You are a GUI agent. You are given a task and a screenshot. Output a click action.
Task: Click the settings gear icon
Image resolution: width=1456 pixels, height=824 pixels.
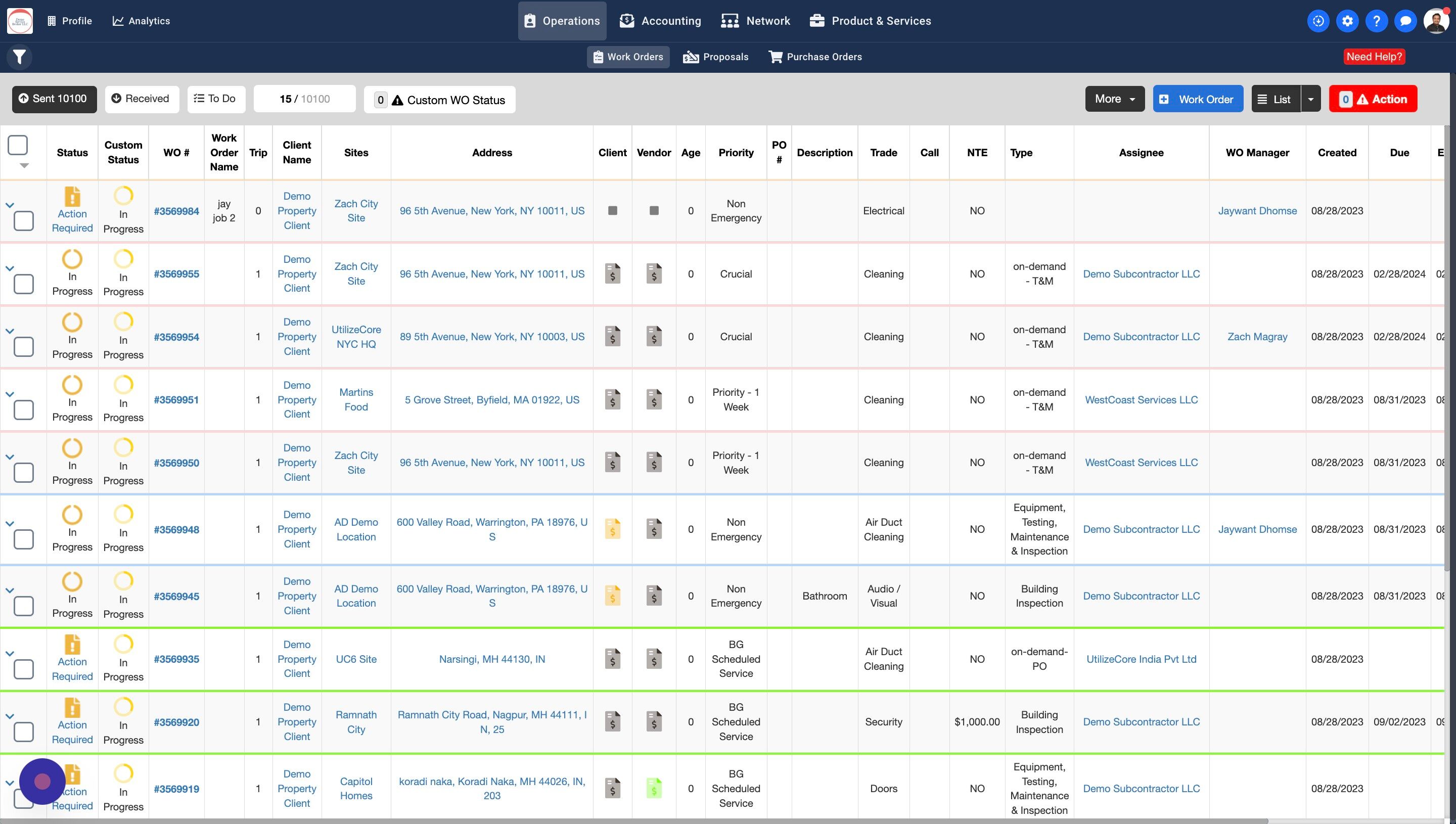pos(1347,21)
